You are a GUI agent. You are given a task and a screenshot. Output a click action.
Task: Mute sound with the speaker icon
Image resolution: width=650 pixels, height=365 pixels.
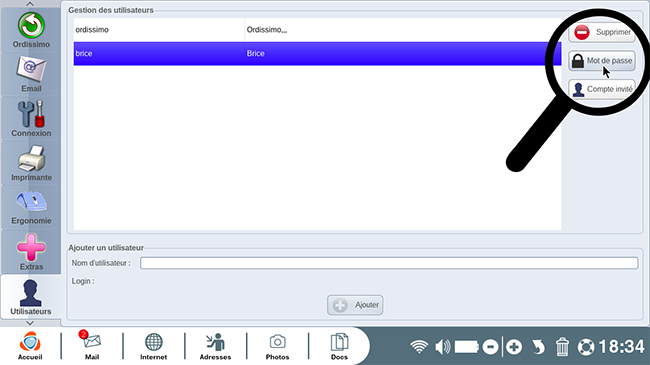point(443,347)
